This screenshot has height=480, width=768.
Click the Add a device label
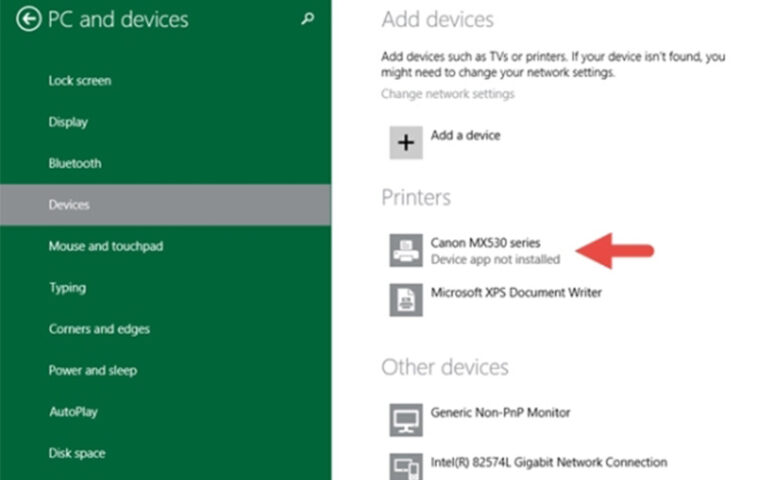(465, 135)
